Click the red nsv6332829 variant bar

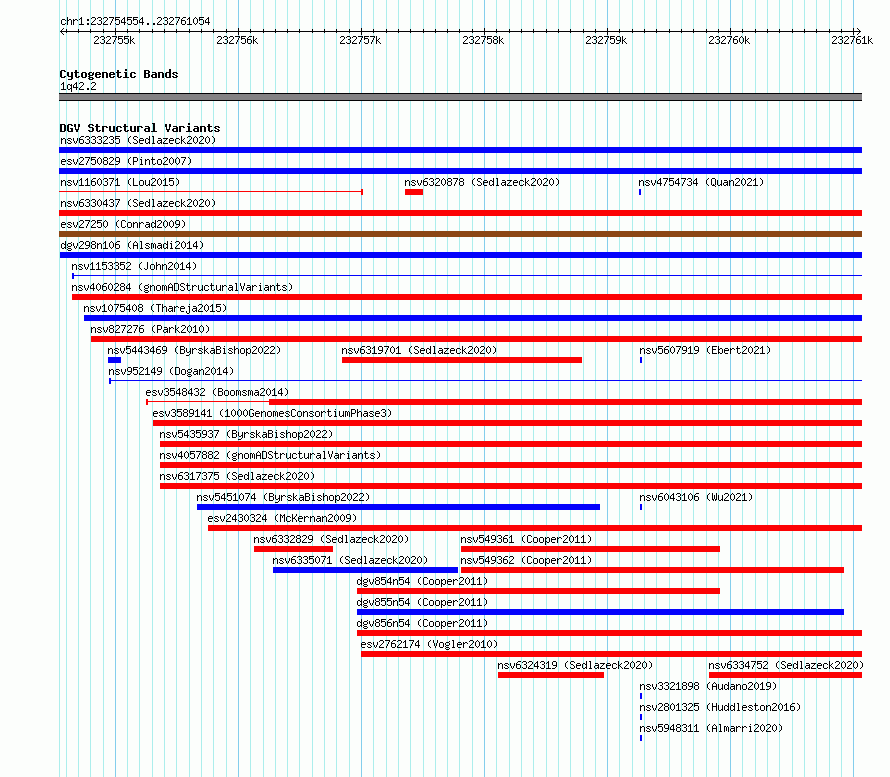[293, 549]
